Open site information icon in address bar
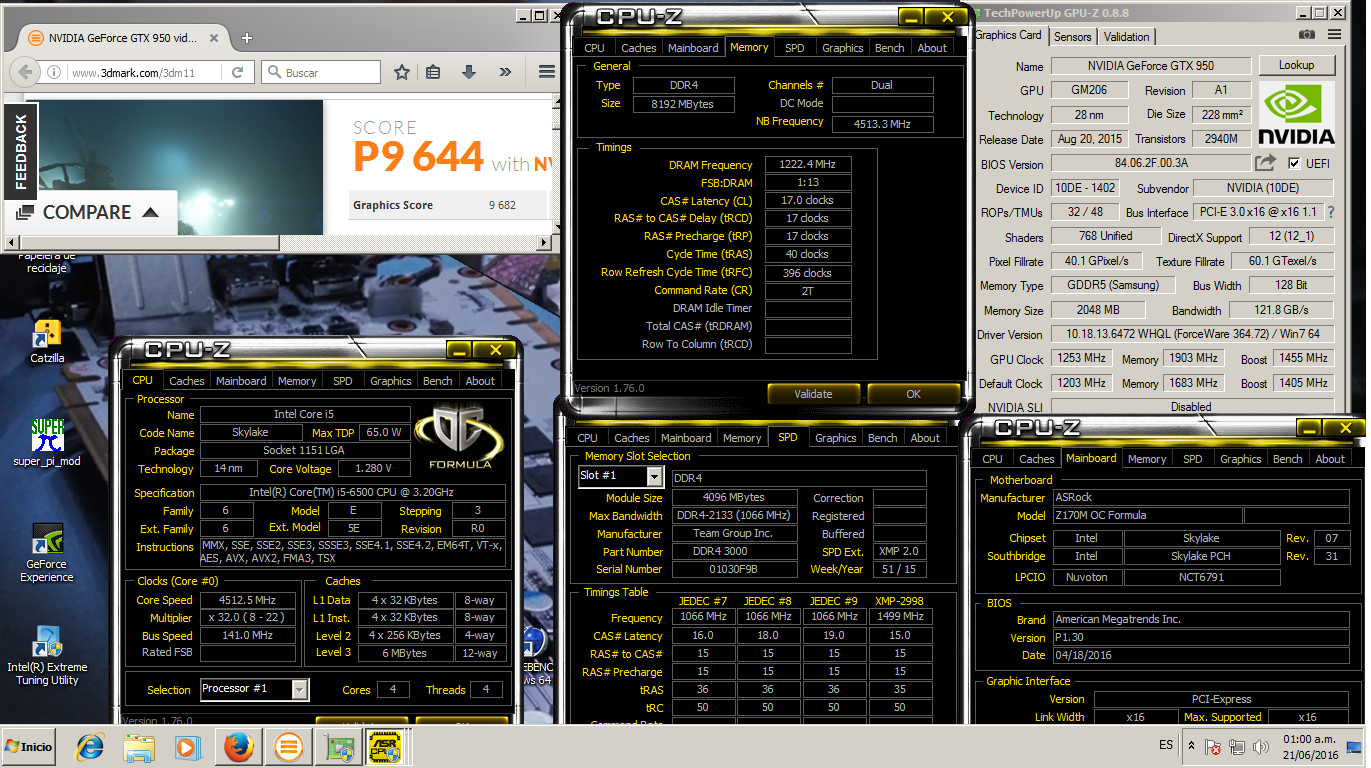The width and height of the screenshot is (1371, 768). tap(55, 73)
